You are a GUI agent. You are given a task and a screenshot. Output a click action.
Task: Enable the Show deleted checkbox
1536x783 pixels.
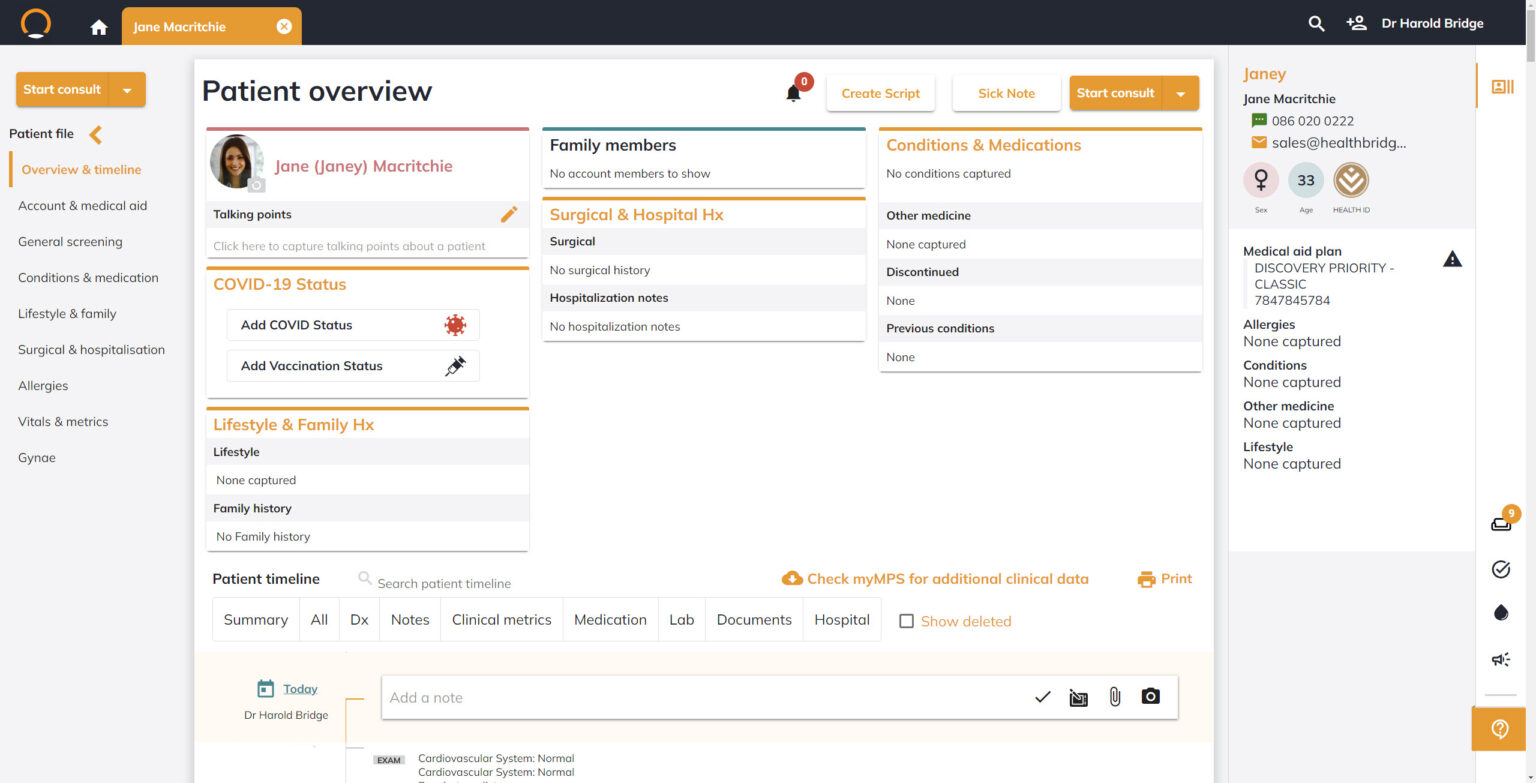[906, 621]
